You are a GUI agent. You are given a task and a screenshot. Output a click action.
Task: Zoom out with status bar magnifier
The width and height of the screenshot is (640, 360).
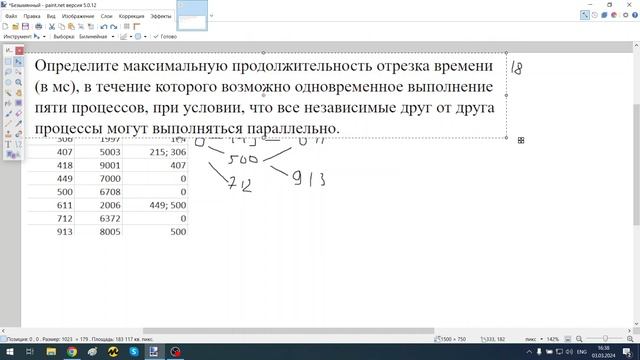(x=579, y=339)
